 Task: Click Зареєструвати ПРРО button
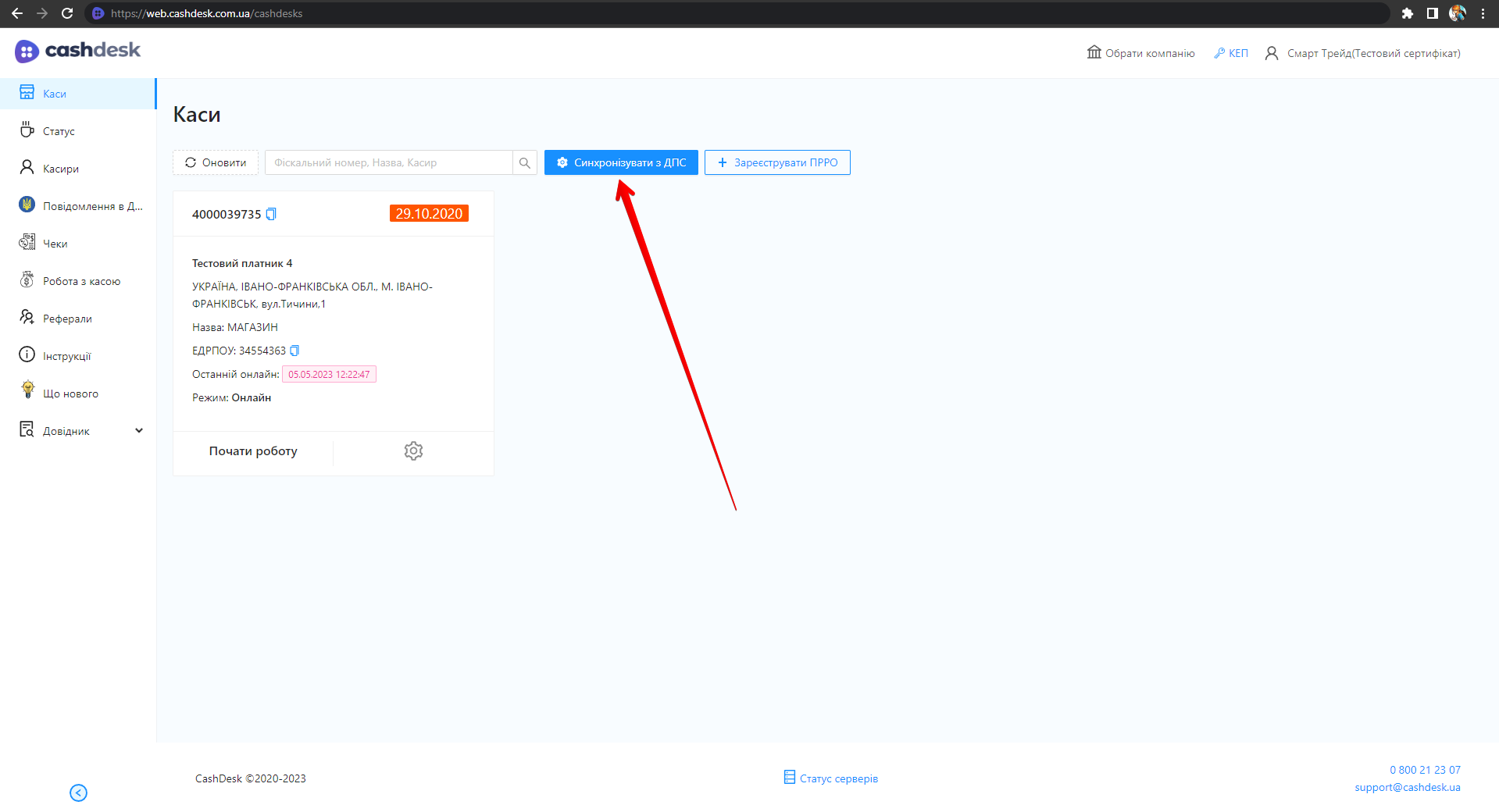point(777,162)
